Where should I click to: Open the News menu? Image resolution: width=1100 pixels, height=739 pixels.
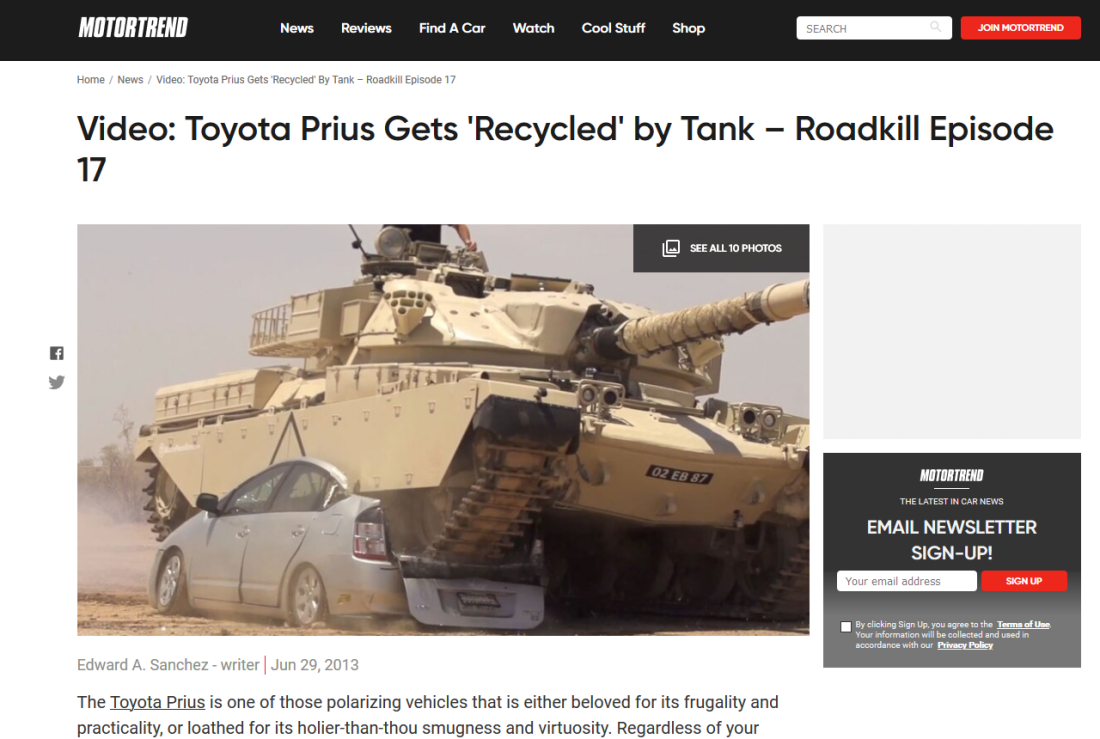pyautogui.click(x=297, y=28)
